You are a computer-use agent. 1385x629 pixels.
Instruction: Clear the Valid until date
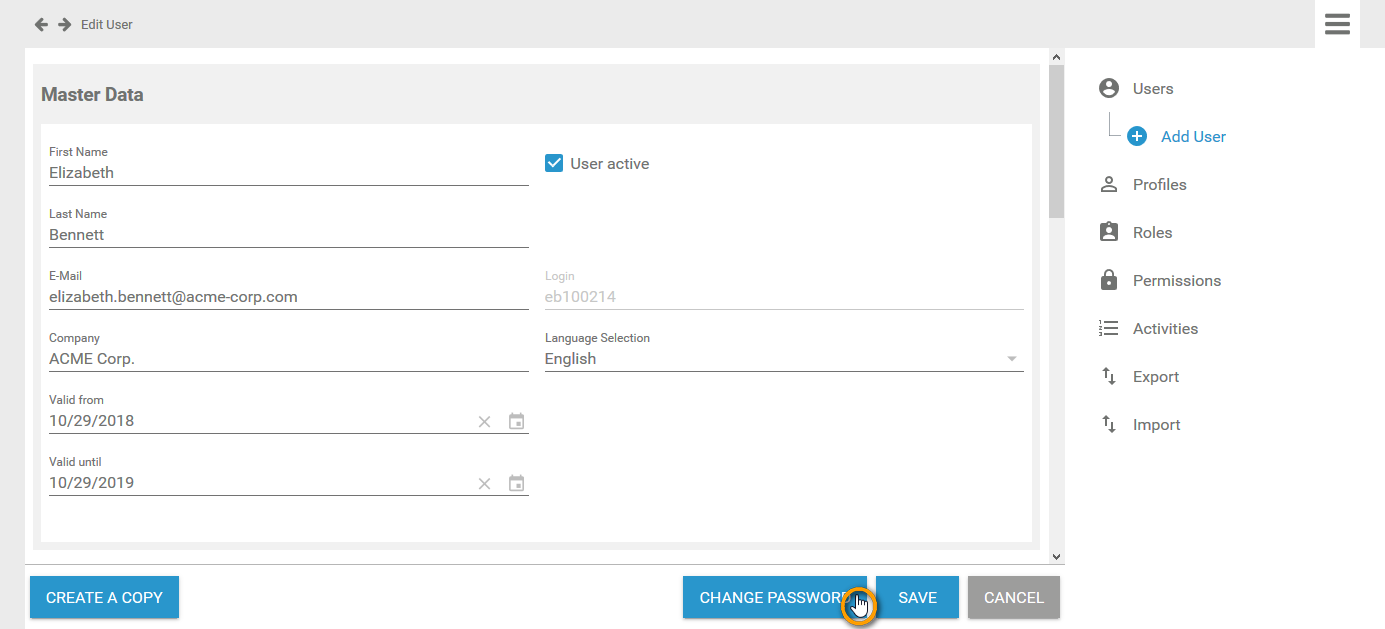(x=484, y=483)
